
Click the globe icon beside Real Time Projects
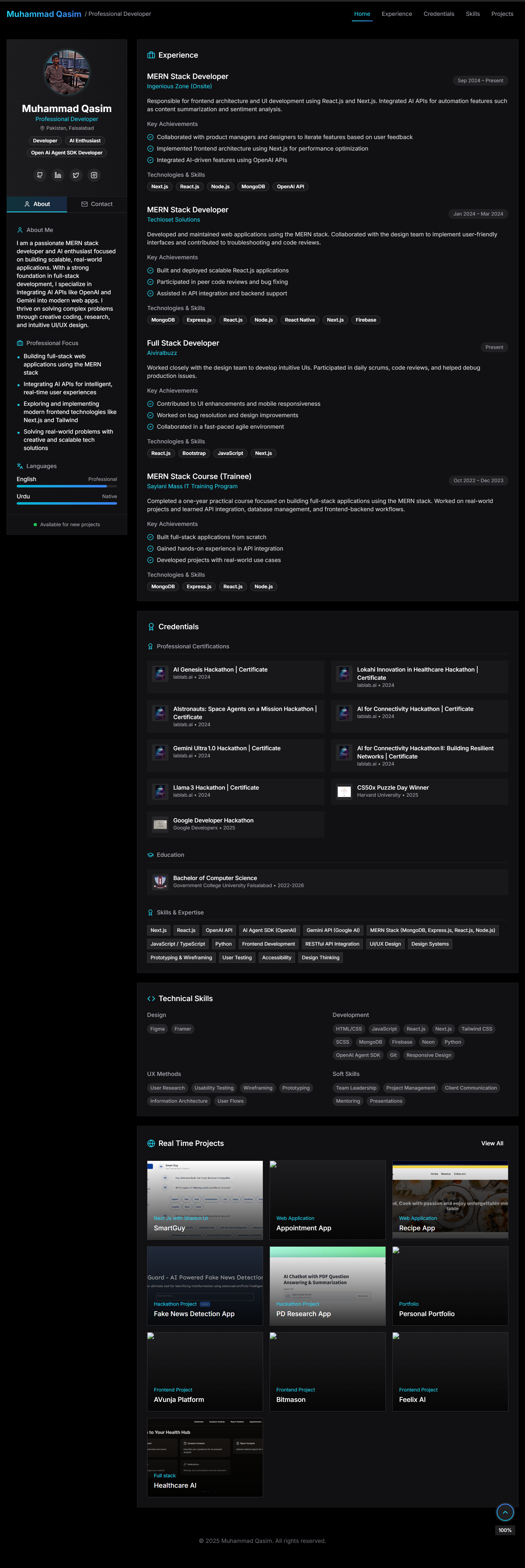point(151,1144)
